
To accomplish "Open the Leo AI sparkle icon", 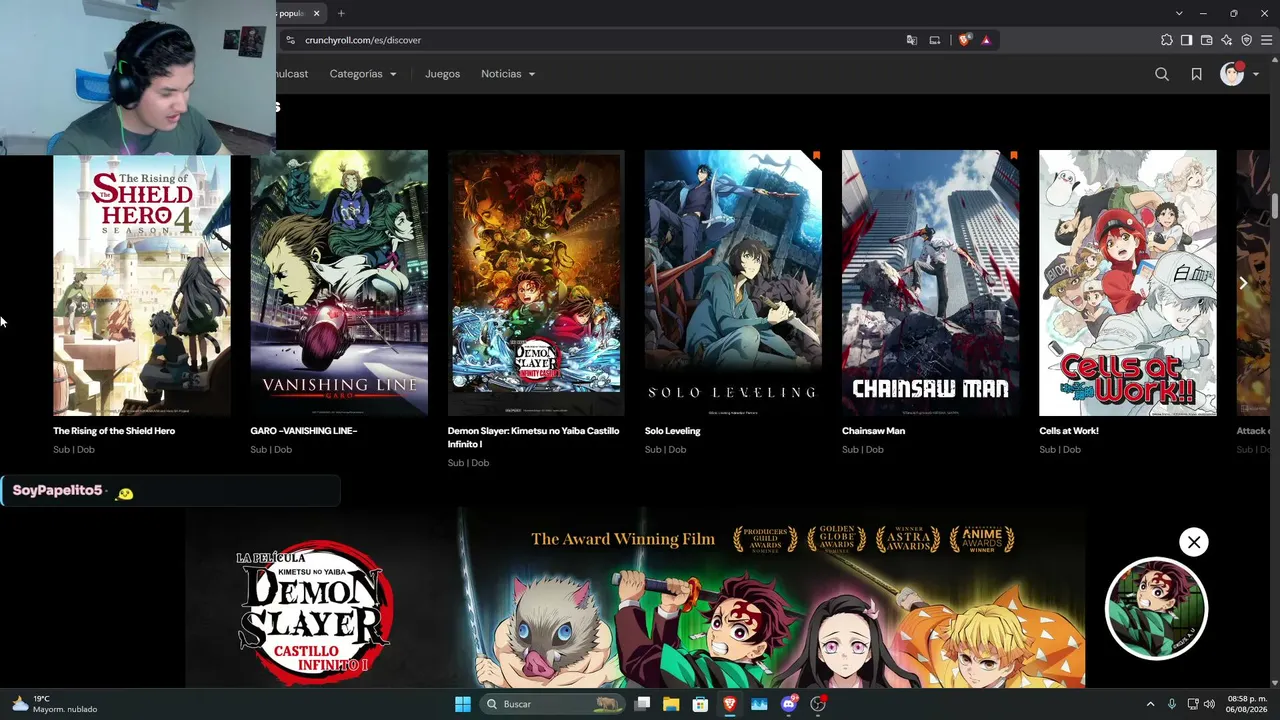I will [x=1226, y=40].
